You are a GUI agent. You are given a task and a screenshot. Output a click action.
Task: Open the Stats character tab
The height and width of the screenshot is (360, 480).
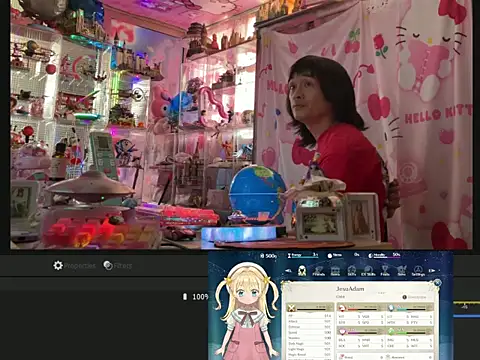click(x=302, y=270)
